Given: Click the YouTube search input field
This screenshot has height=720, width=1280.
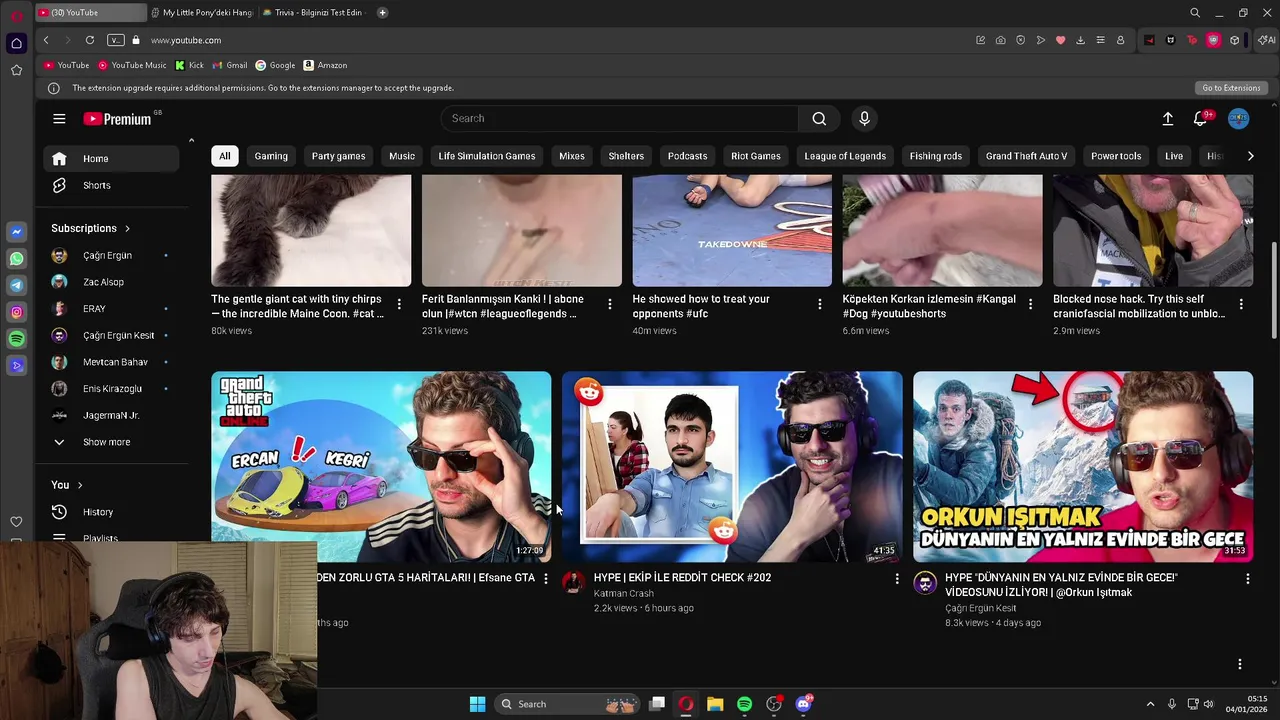Looking at the screenshot, I should 620,118.
